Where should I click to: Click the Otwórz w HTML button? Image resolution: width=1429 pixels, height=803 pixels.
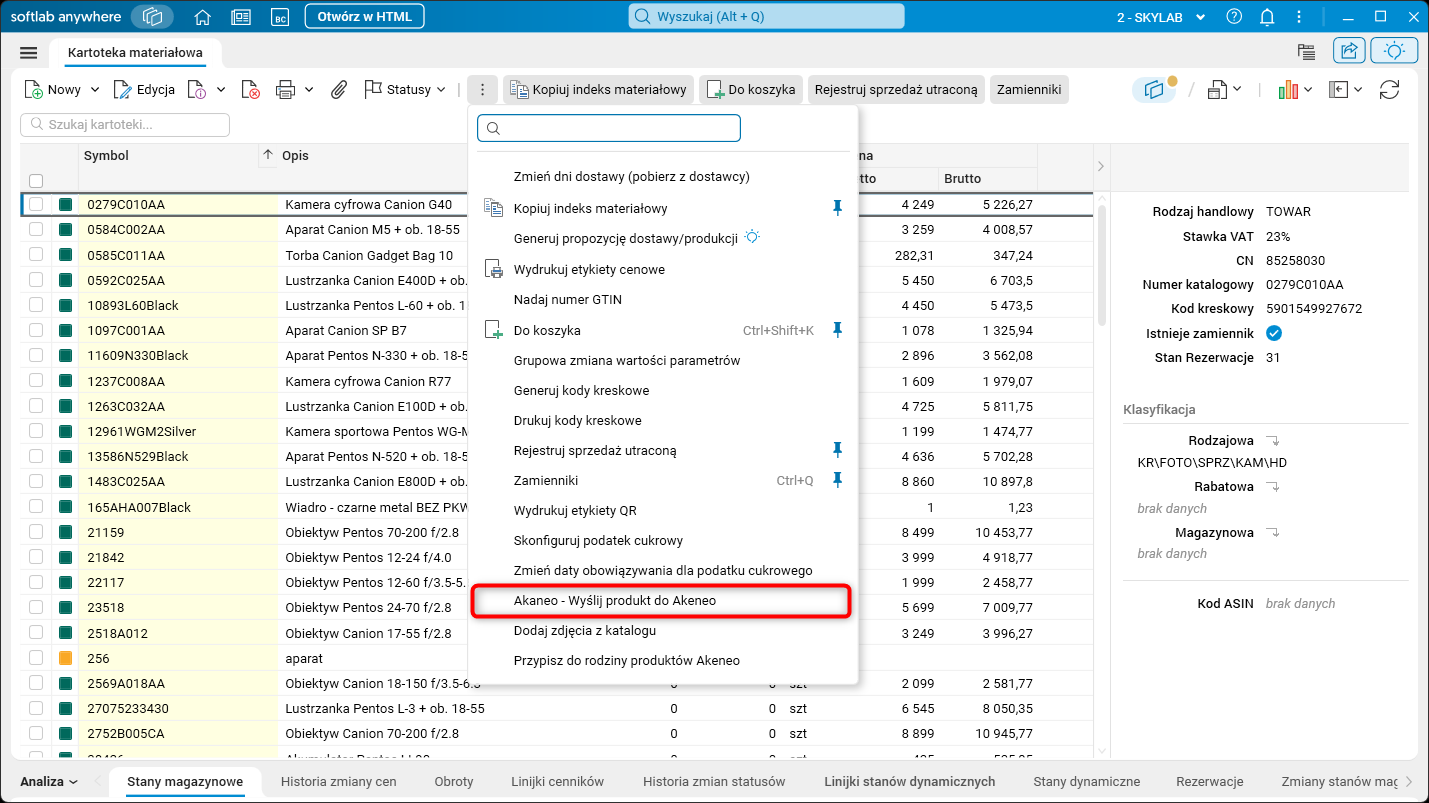364,17
